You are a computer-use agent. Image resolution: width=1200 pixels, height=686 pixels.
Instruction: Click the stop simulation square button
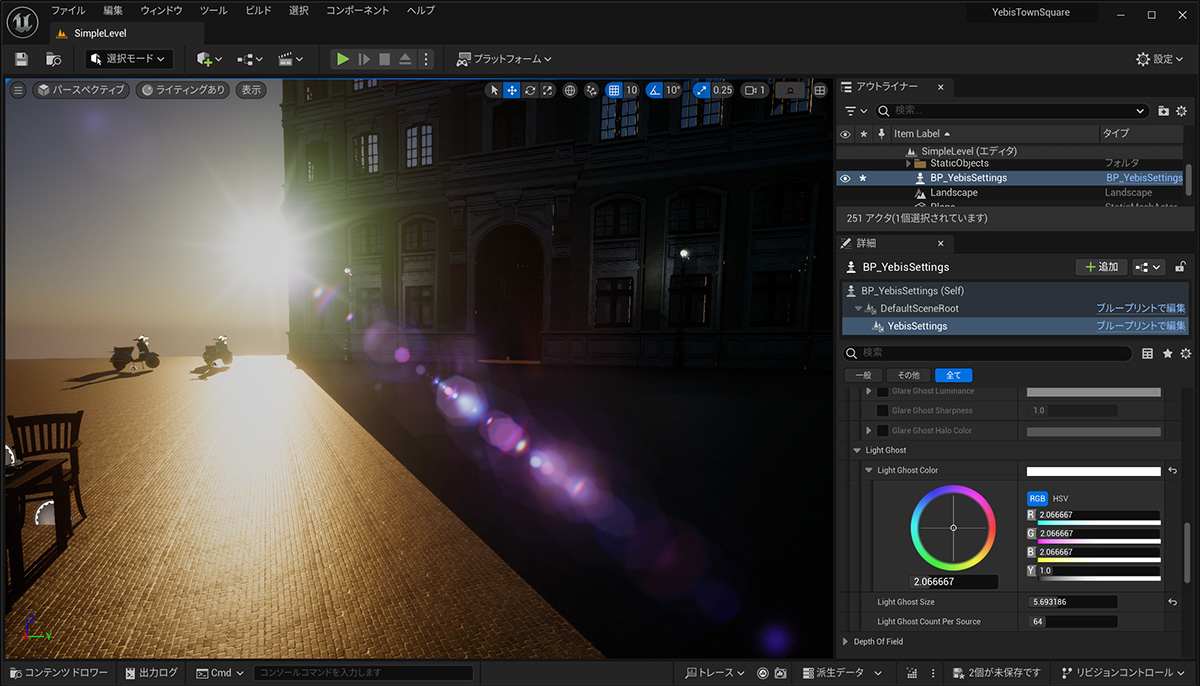click(385, 59)
